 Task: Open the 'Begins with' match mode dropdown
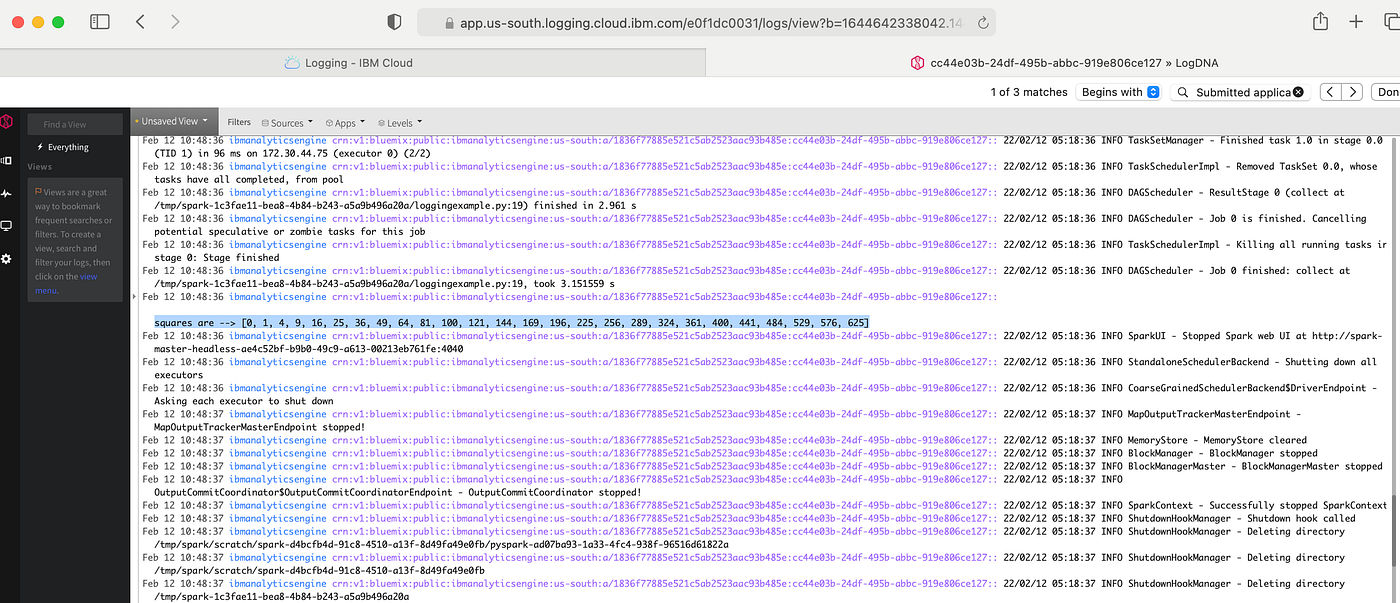click(1119, 92)
